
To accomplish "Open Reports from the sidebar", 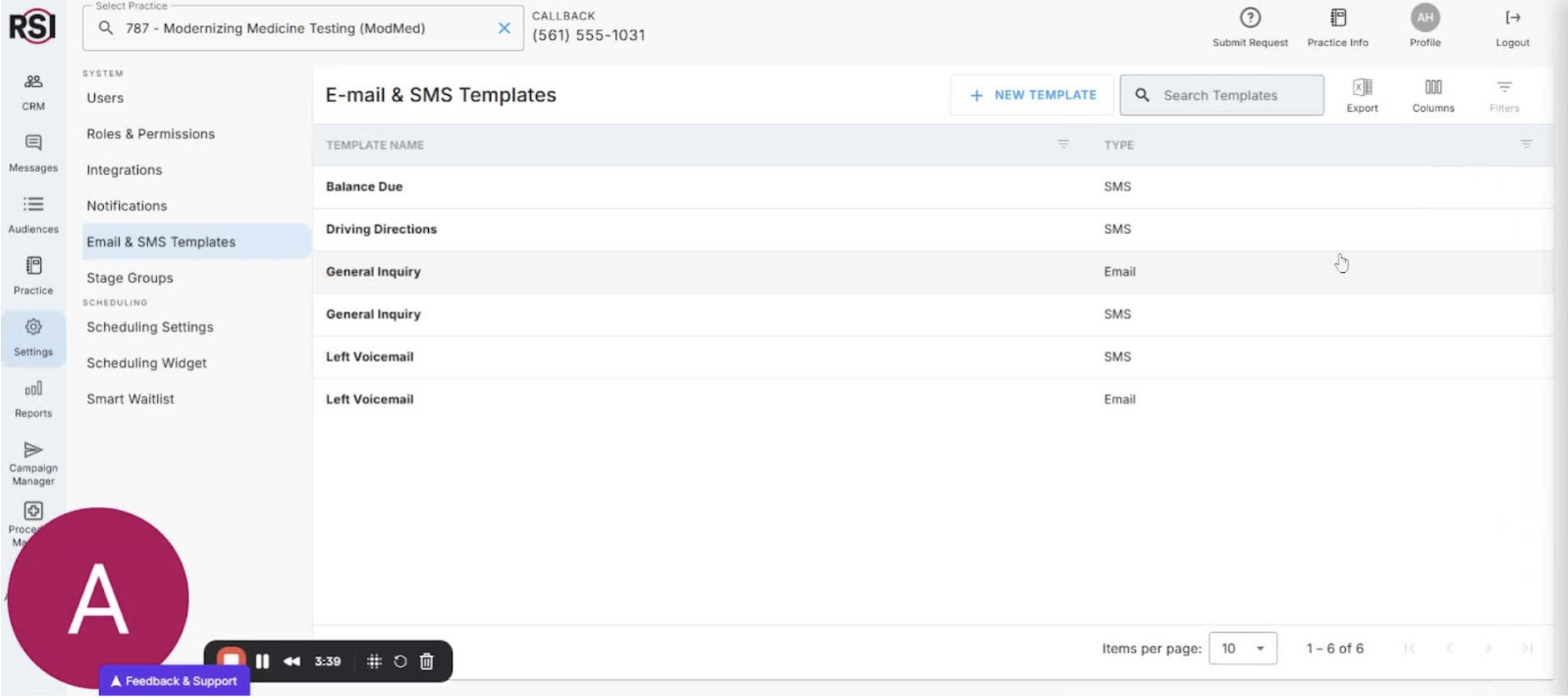I will point(33,398).
